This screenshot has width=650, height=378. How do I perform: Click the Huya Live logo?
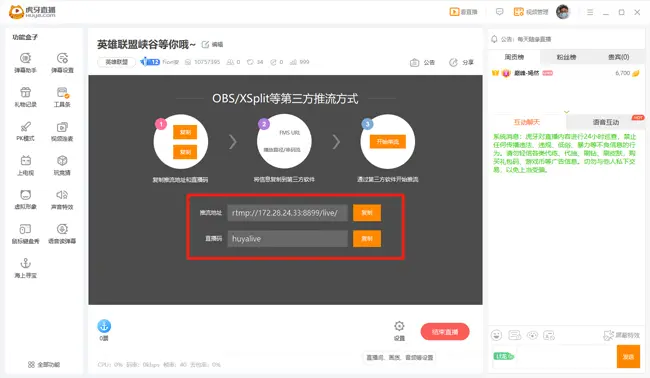click(x=32, y=12)
